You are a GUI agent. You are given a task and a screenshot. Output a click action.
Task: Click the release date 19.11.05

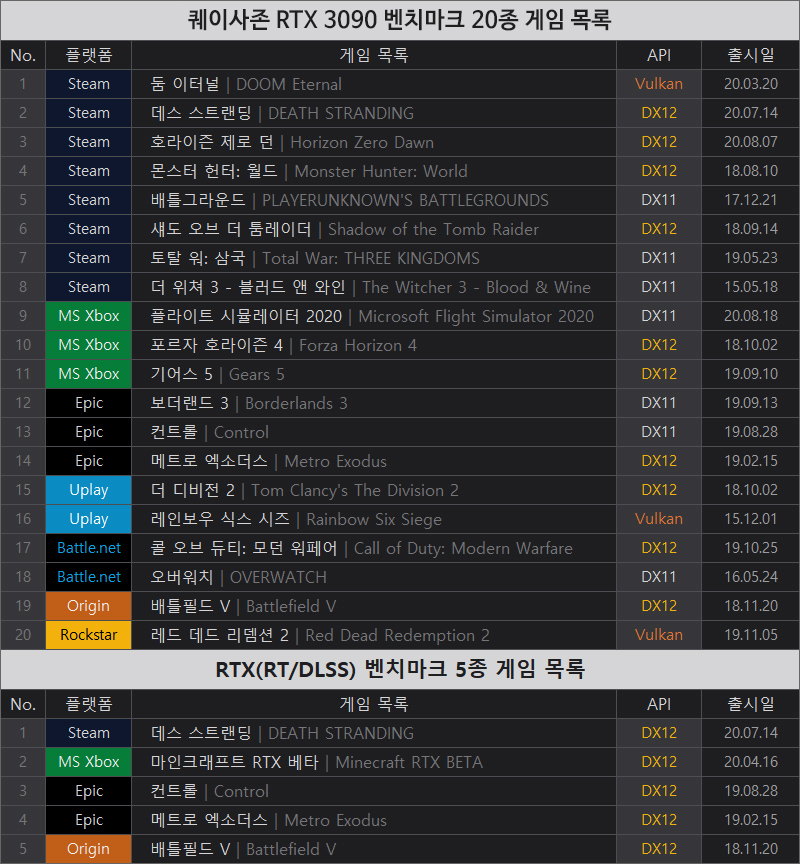[x=751, y=635]
